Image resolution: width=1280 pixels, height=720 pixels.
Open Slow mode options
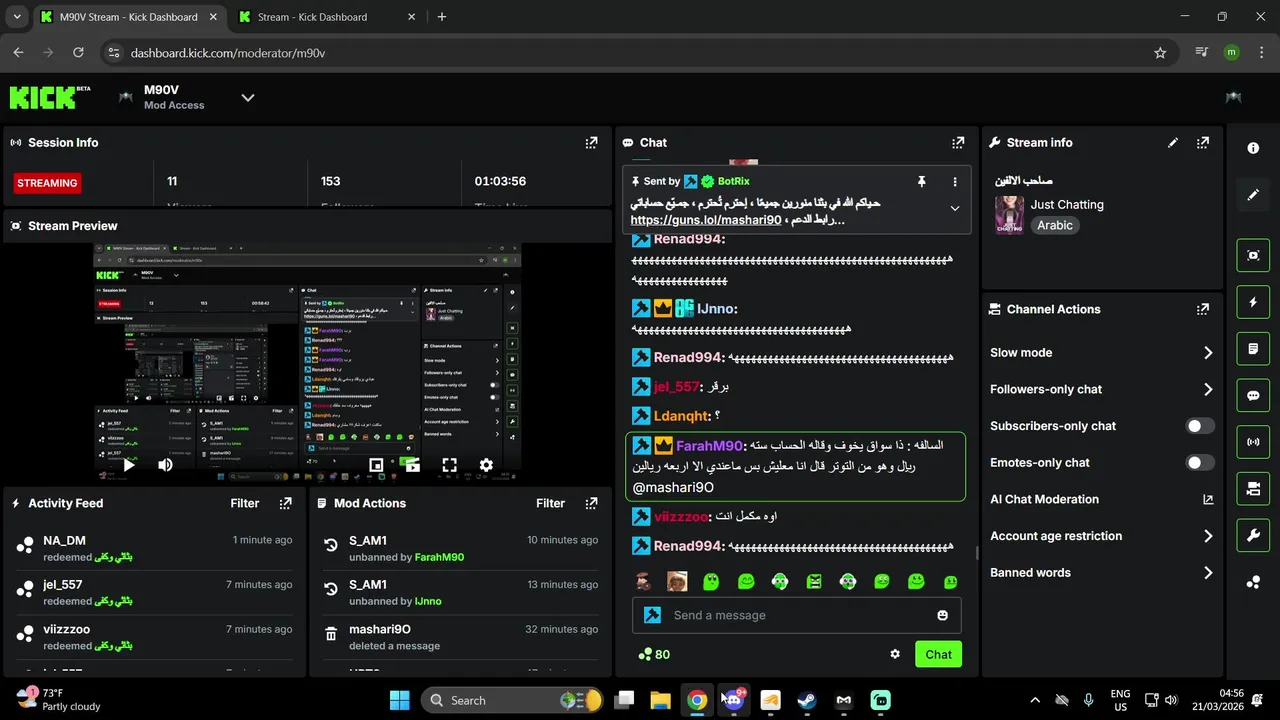pos(1101,353)
